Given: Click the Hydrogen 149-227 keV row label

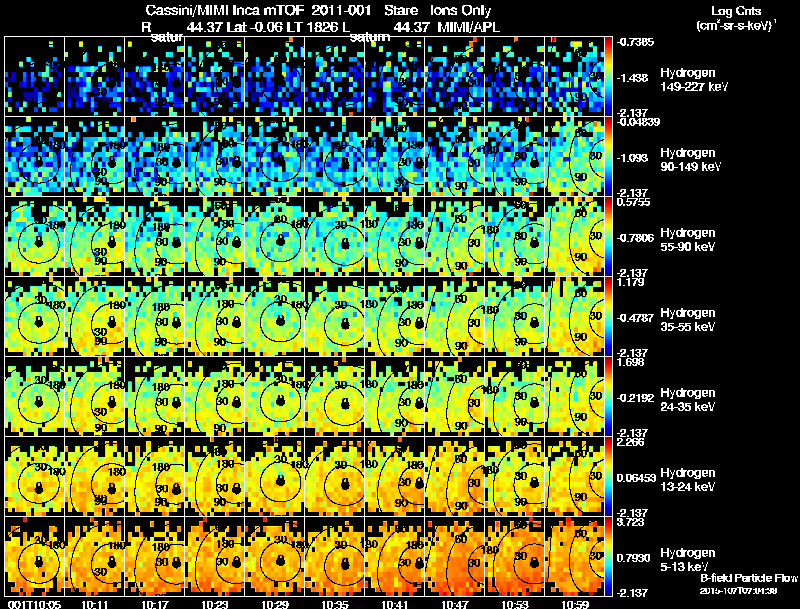Looking at the screenshot, I should pos(693,80).
